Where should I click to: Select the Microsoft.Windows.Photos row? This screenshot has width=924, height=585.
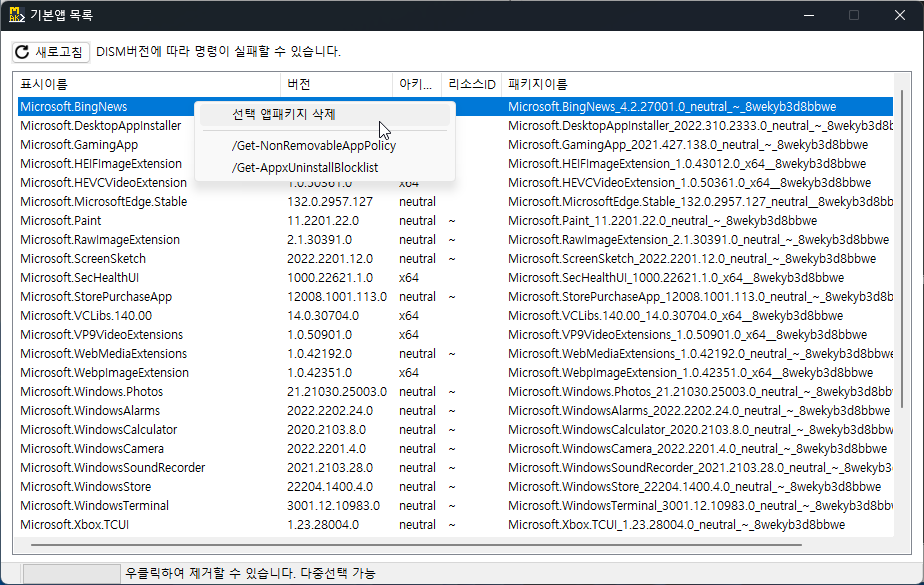[x=455, y=391]
